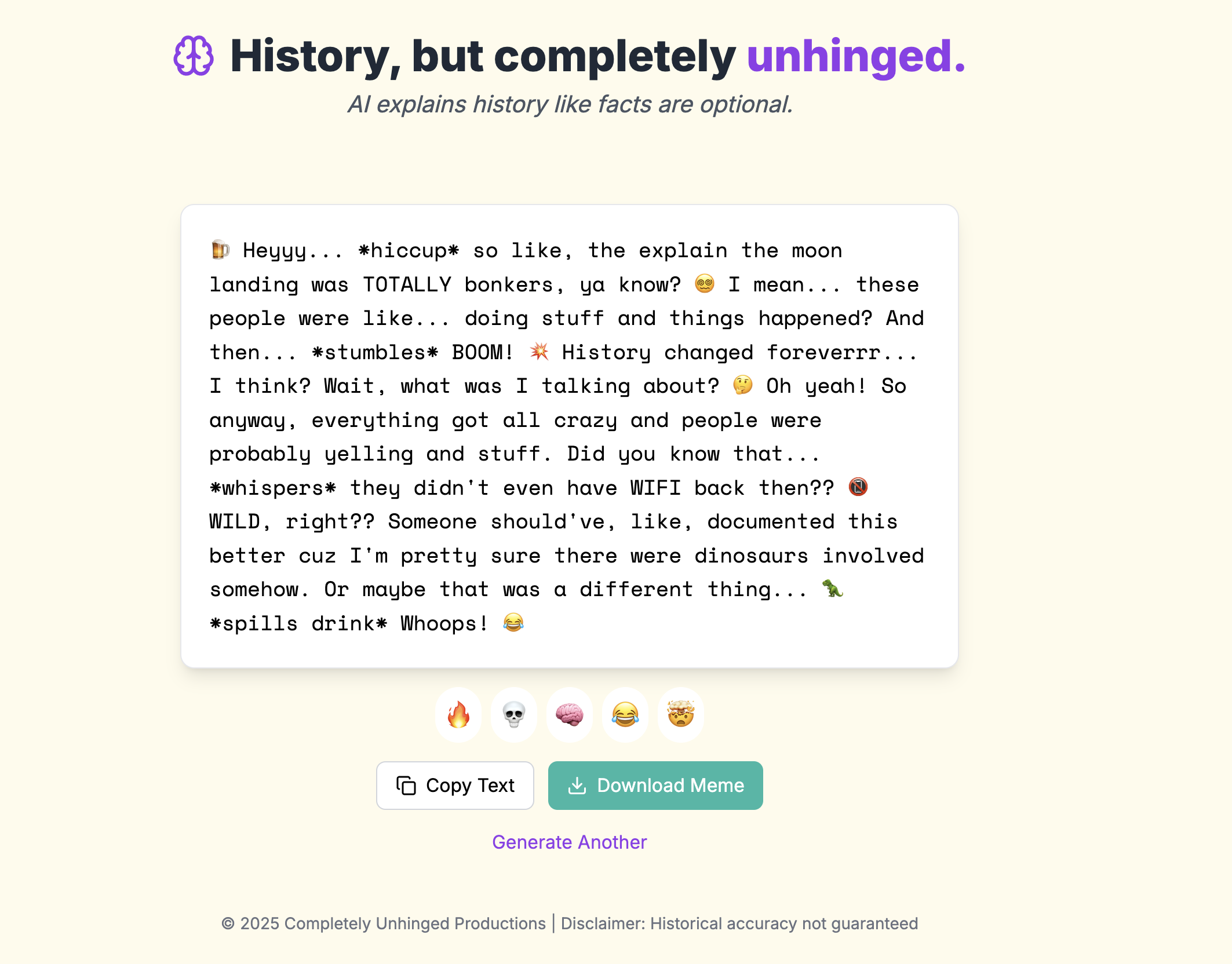Click the exploding-head emoji reaction

pyautogui.click(x=681, y=715)
